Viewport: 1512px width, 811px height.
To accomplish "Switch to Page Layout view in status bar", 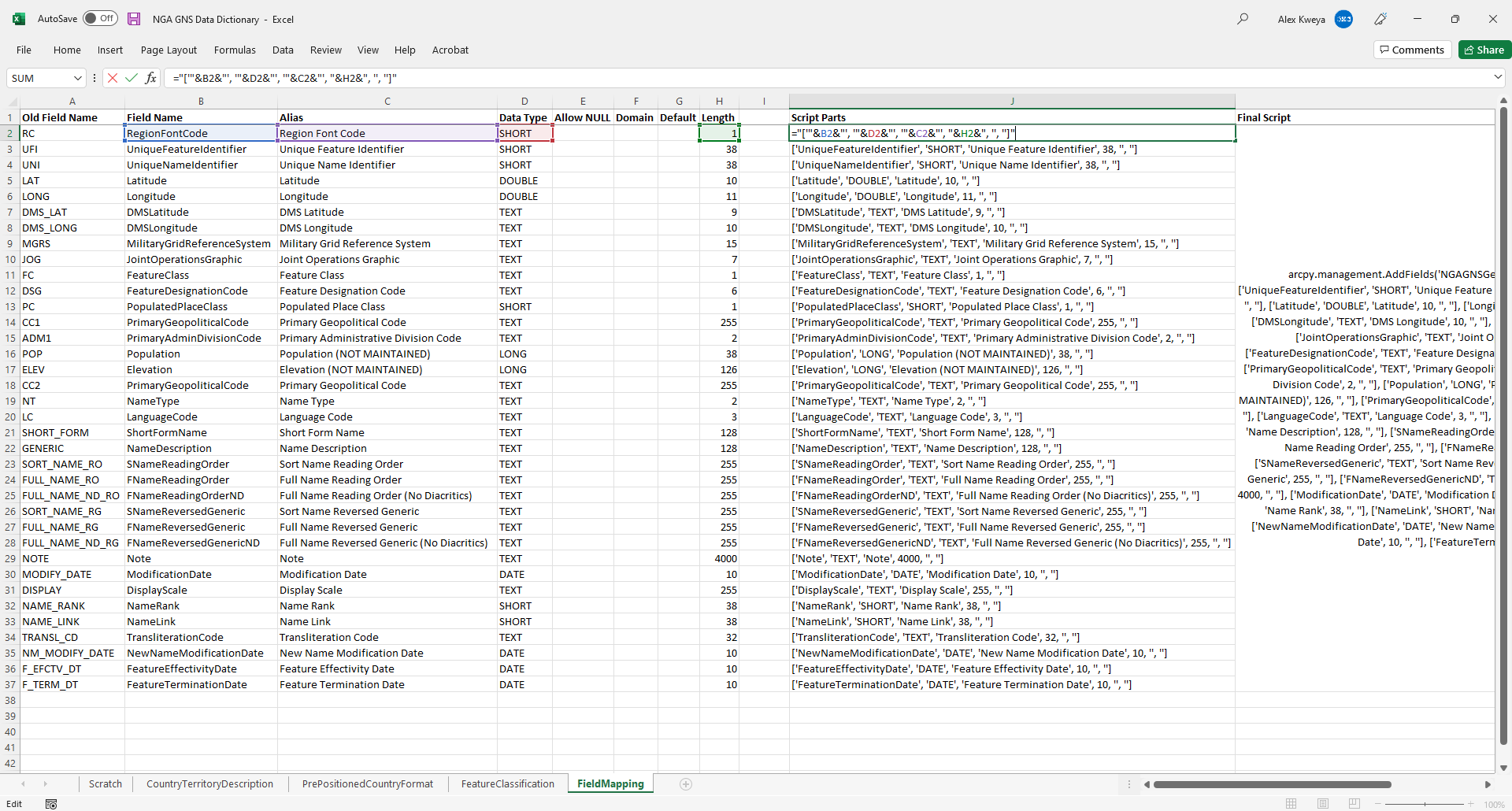I will pyautogui.click(x=1323, y=804).
